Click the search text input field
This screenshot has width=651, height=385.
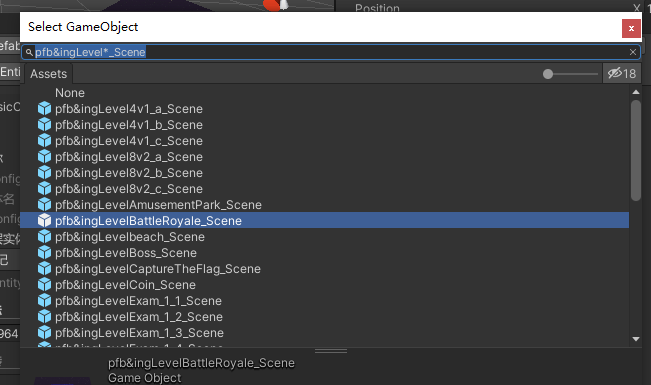coord(331,52)
